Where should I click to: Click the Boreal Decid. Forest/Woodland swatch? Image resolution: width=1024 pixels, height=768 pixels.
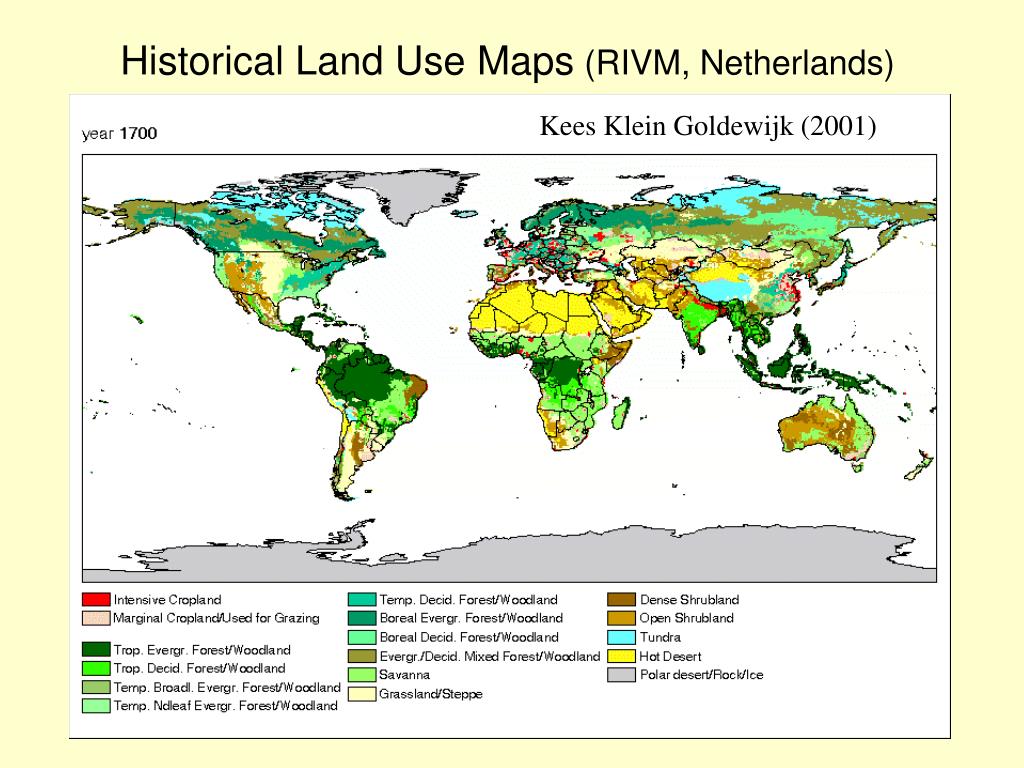click(x=362, y=637)
